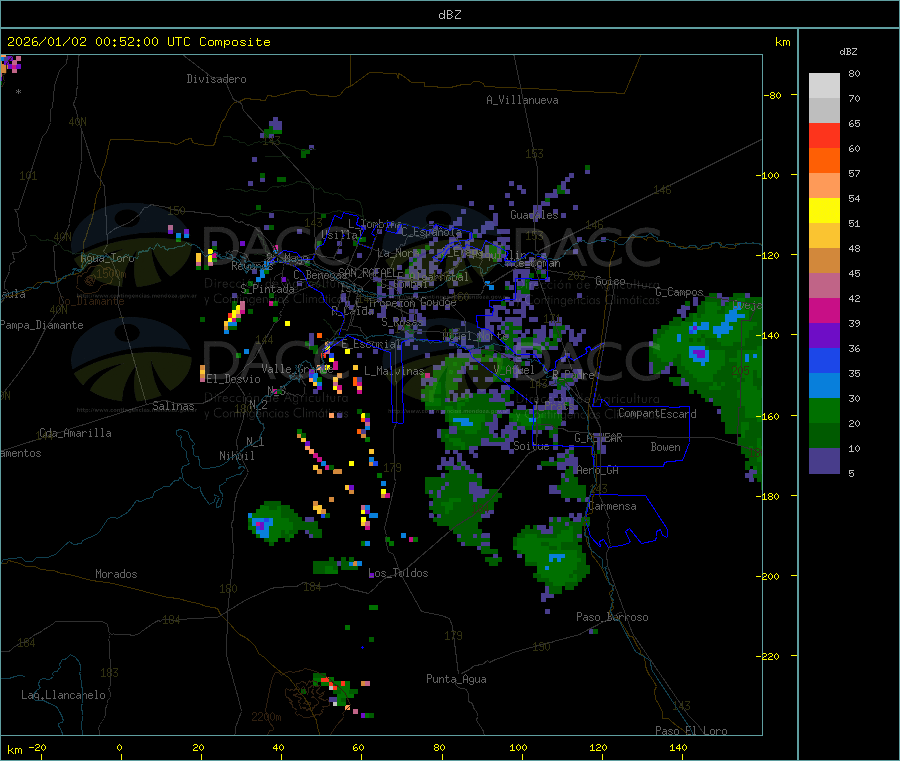Click the Lag.Llancanelo map label
Screen dimensions: 900x761
click(x=64, y=695)
